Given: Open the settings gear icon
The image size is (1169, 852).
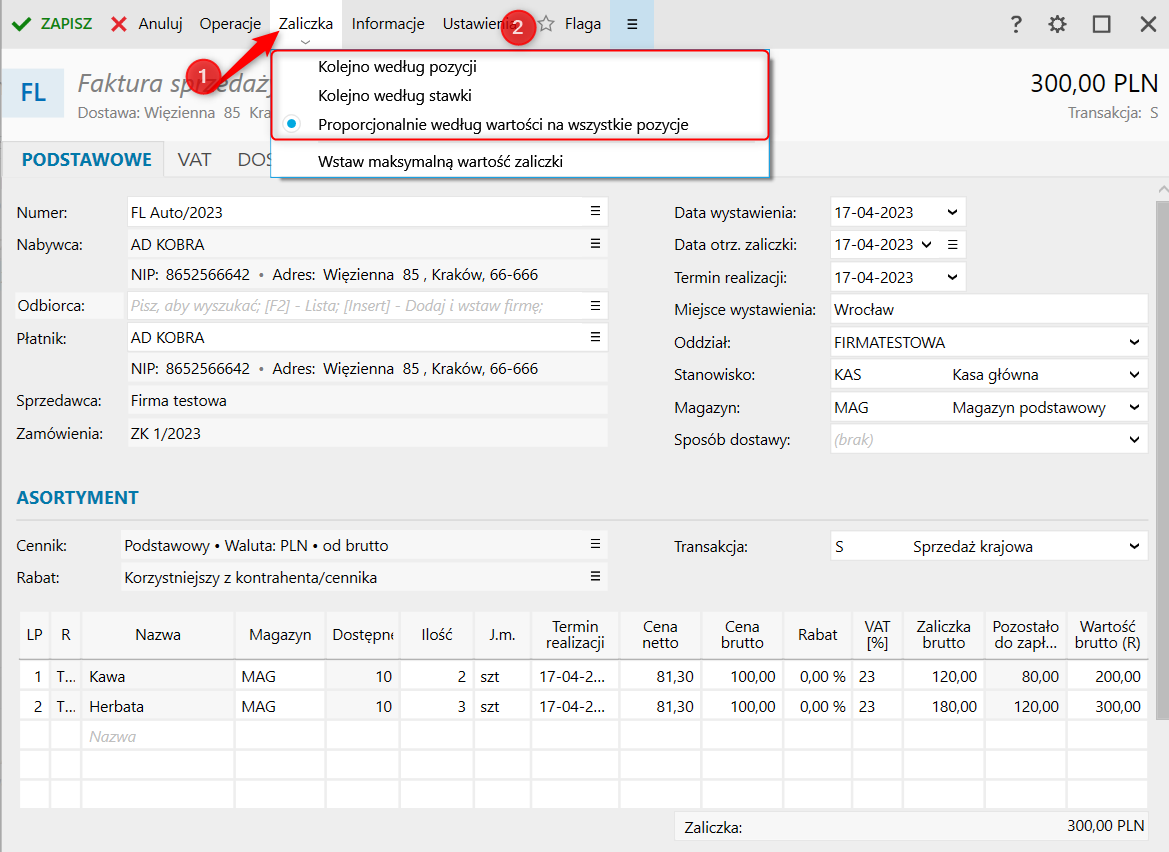Looking at the screenshot, I should coord(1057,24).
